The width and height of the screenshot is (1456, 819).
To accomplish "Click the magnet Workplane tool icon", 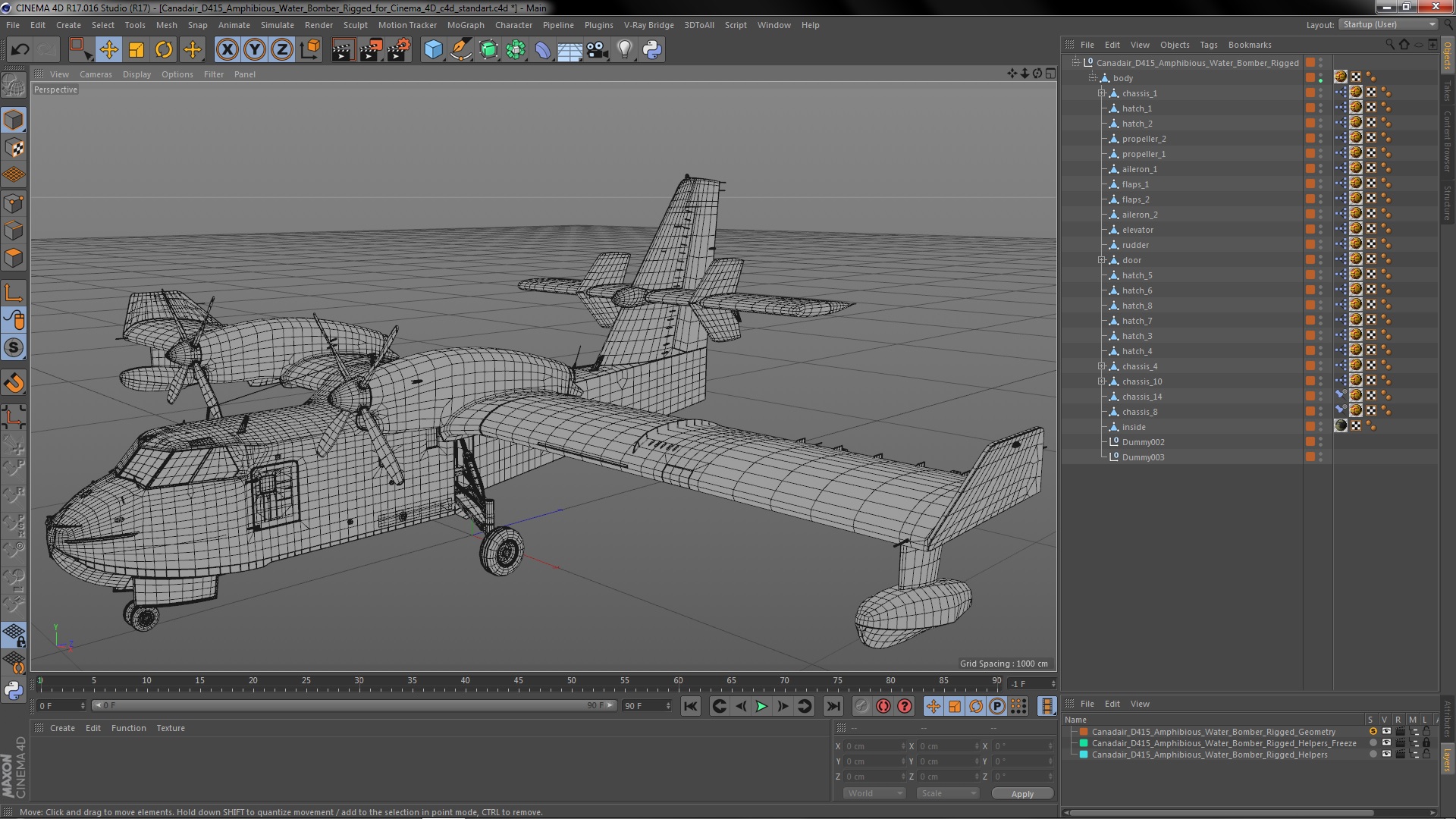I will pos(14,383).
